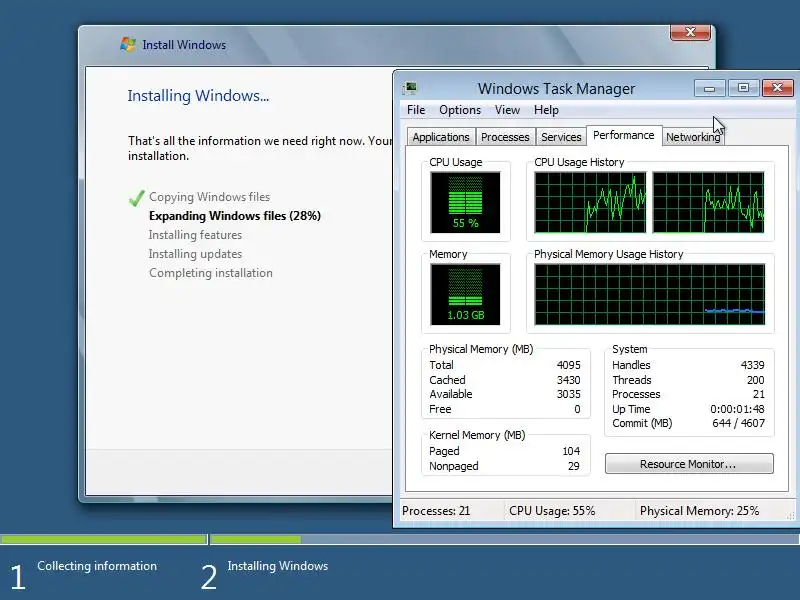The height and width of the screenshot is (600, 800).
Task: Click the Paged kernel memory value 104
Action: pos(571,451)
